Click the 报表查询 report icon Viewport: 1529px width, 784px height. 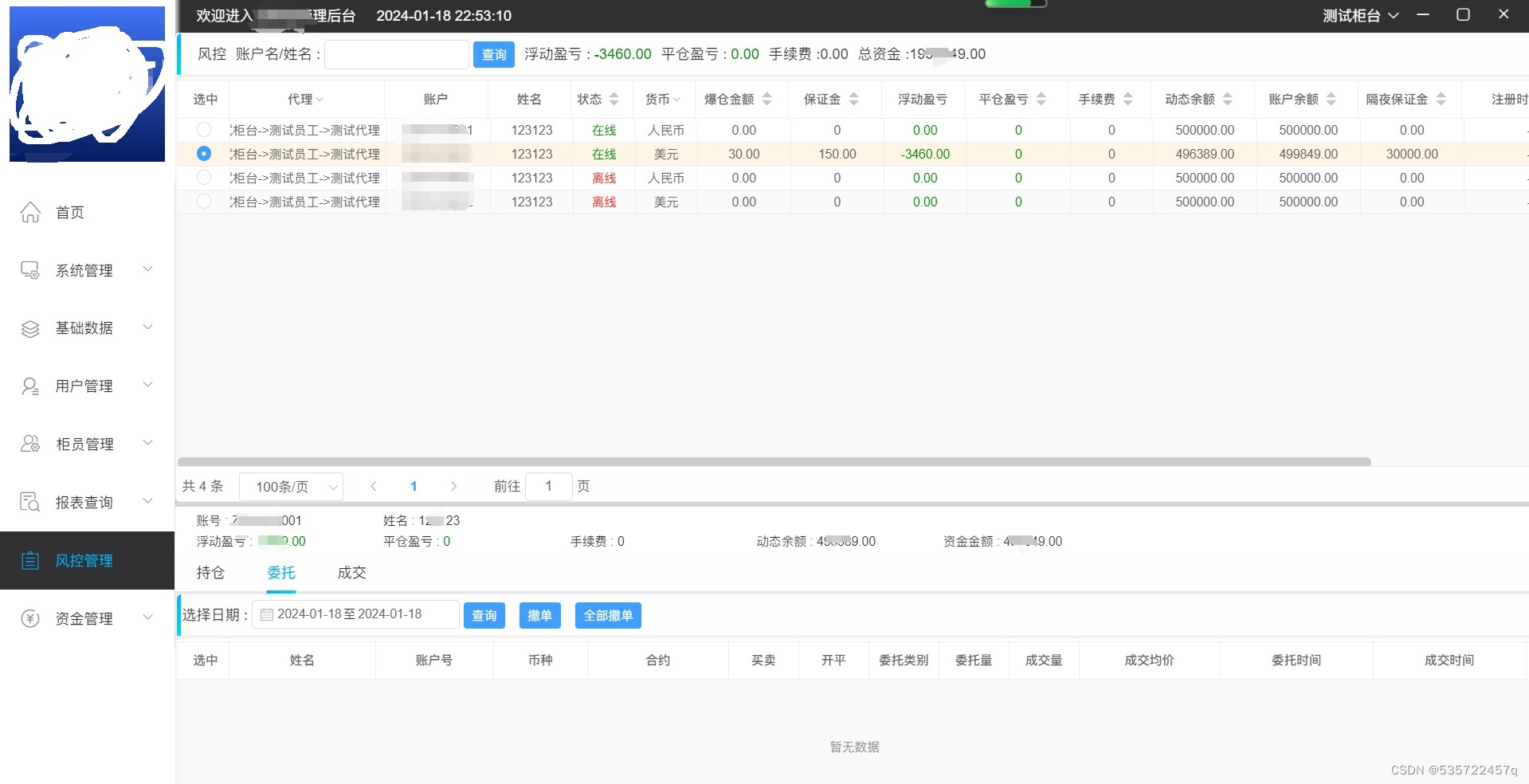click(x=30, y=502)
